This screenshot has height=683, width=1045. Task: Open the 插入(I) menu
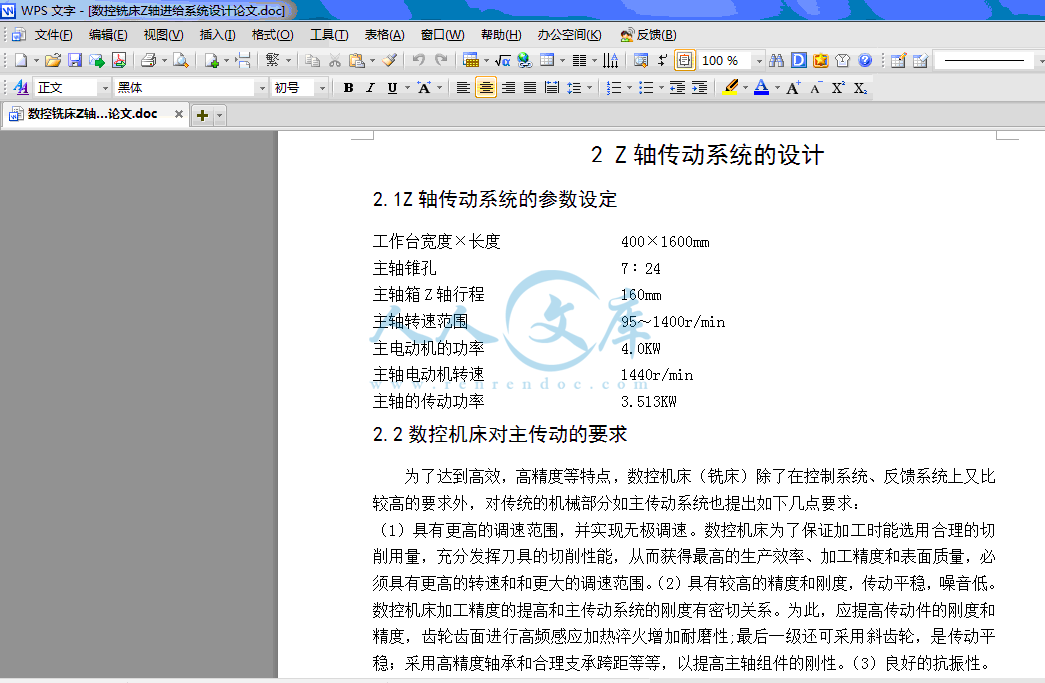click(x=217, y=35)
